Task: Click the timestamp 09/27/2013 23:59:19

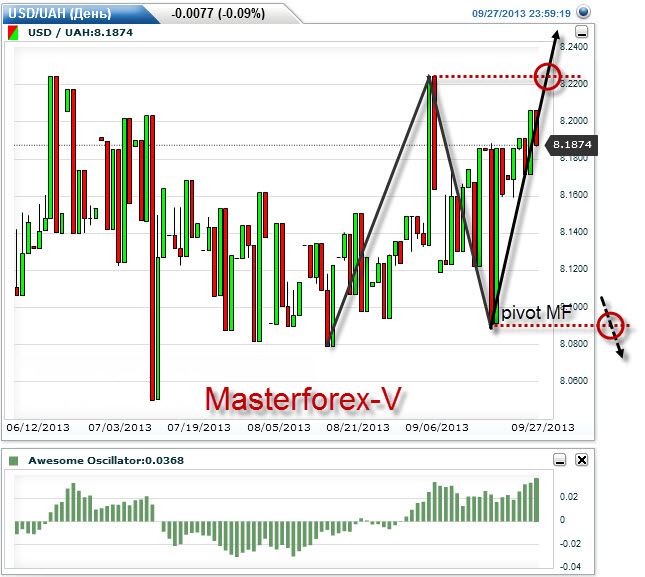Action: (521, 14)
